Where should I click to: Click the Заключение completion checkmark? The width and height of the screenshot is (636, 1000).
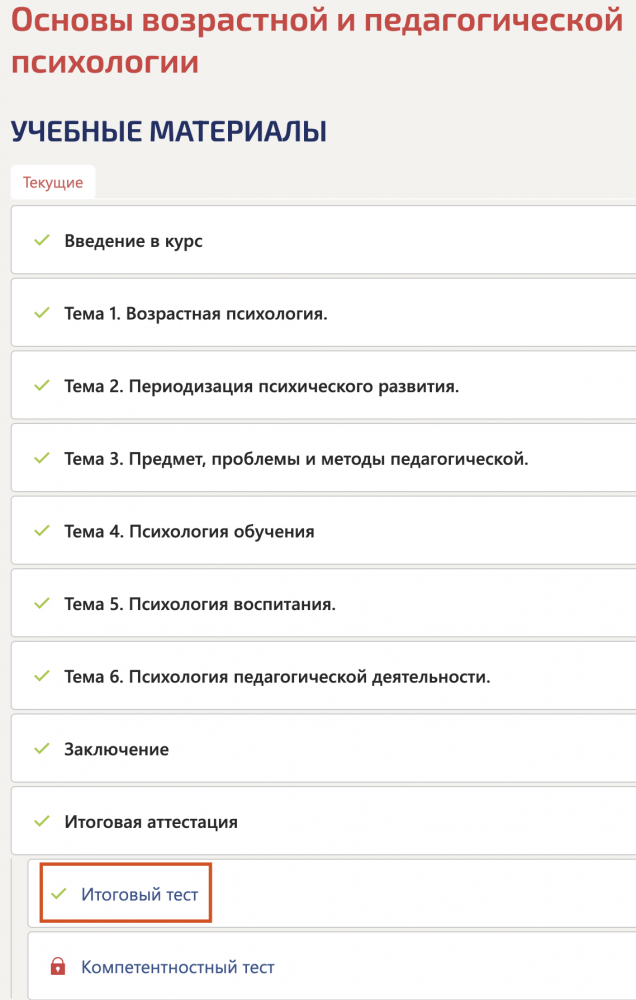click(41, 749)
